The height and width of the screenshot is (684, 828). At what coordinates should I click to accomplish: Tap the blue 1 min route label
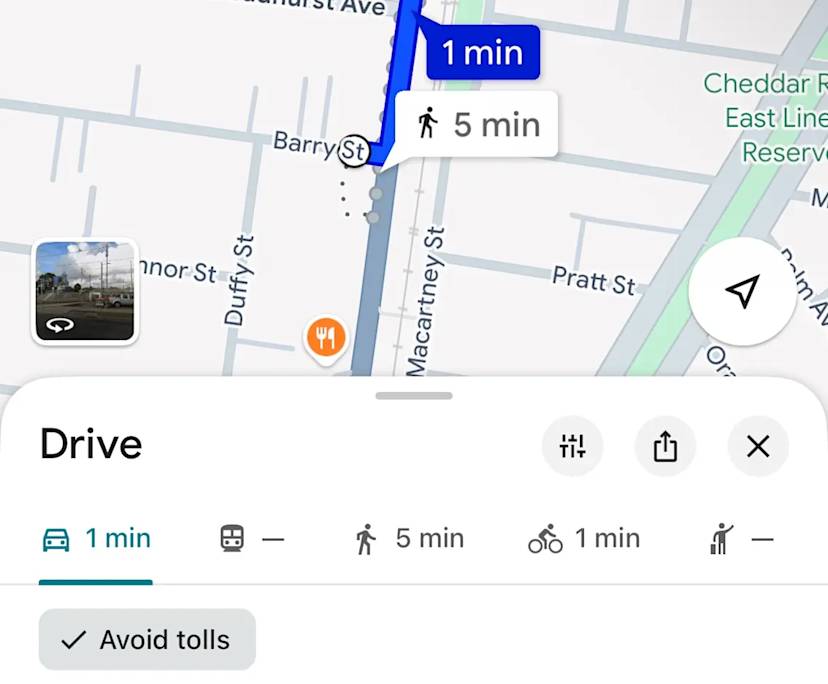pyautogui.click(x=483, y=53)
